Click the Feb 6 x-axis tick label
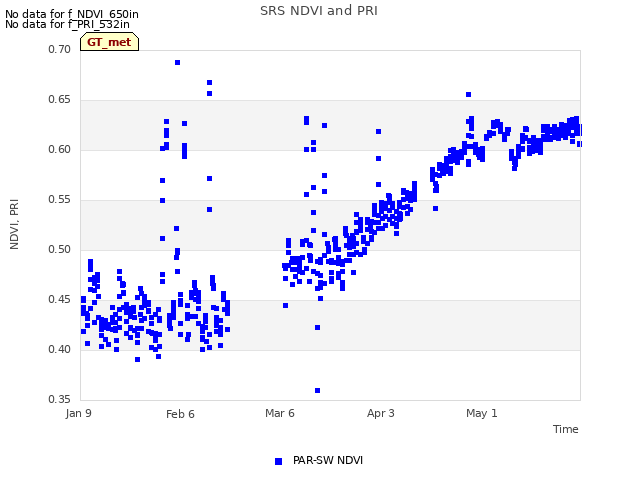The image size is (640, 480). coord(180,414)
